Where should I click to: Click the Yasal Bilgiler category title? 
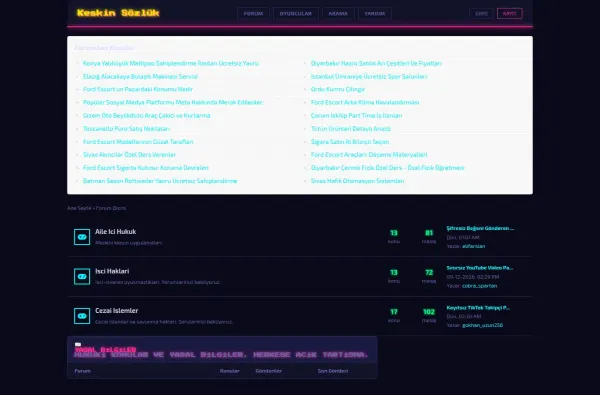tap(106, 349)
